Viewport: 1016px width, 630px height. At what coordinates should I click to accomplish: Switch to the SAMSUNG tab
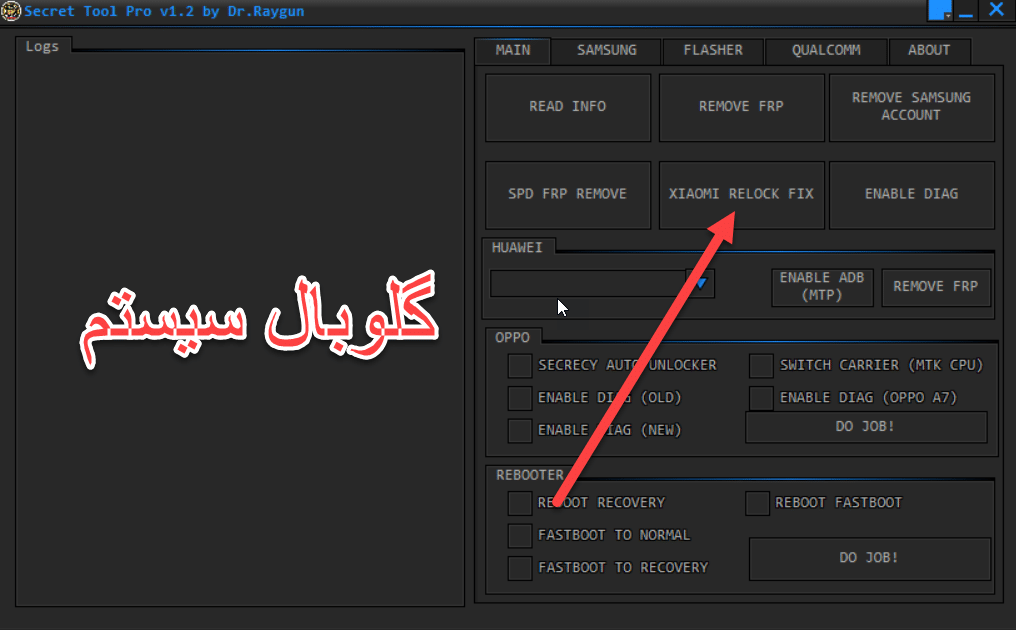coord(606,51)
